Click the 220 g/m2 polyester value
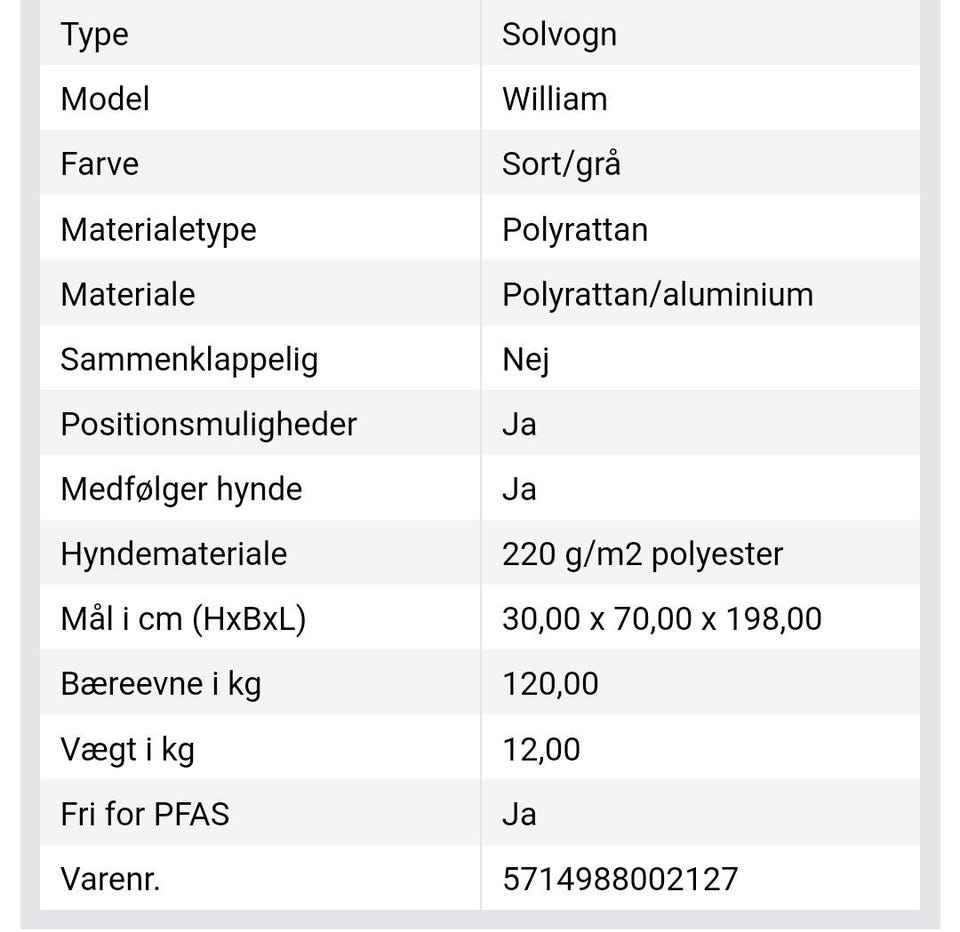The image size is (960, 932). pyautogui.click(x=642, y=554)
